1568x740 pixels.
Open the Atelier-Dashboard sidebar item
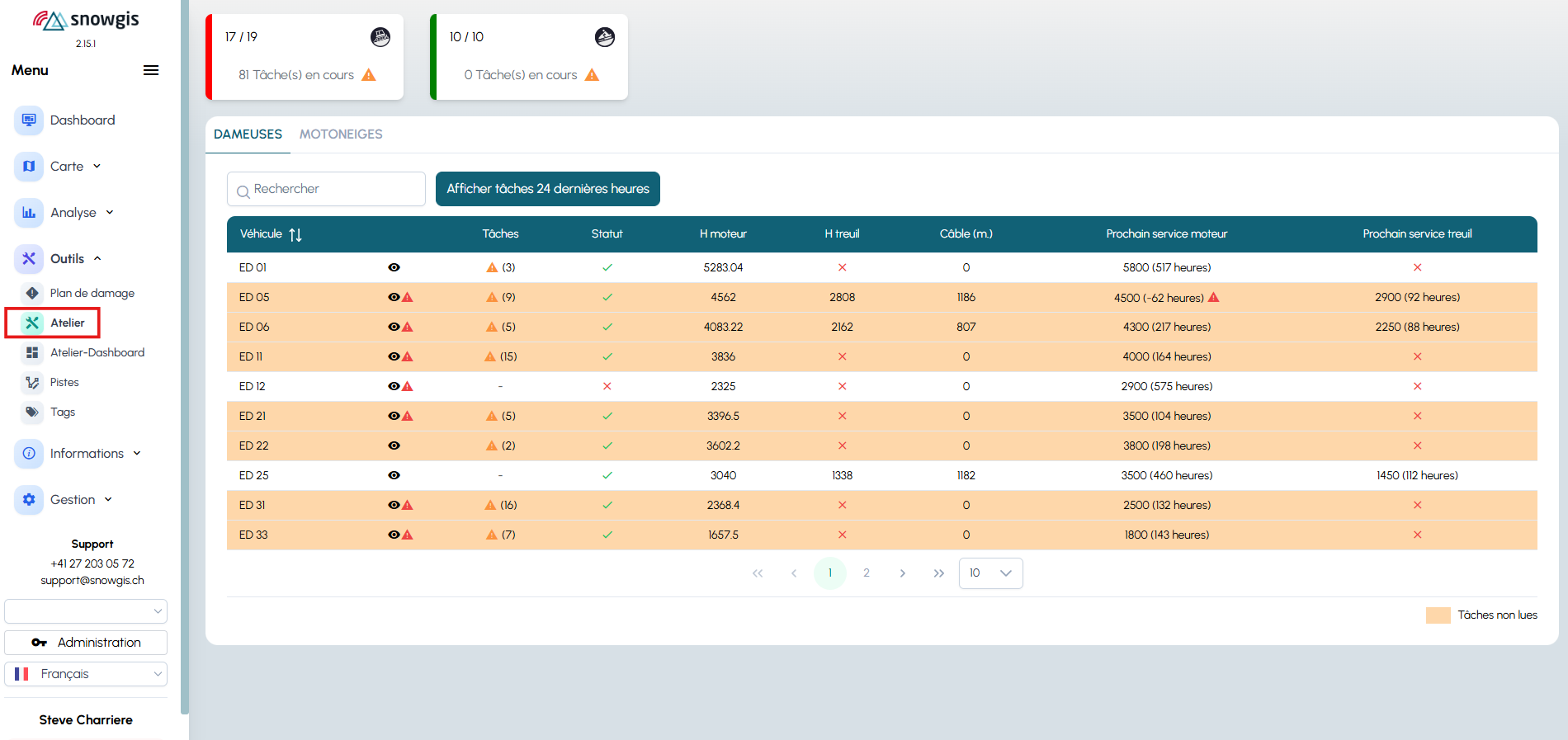click(97, 352)
